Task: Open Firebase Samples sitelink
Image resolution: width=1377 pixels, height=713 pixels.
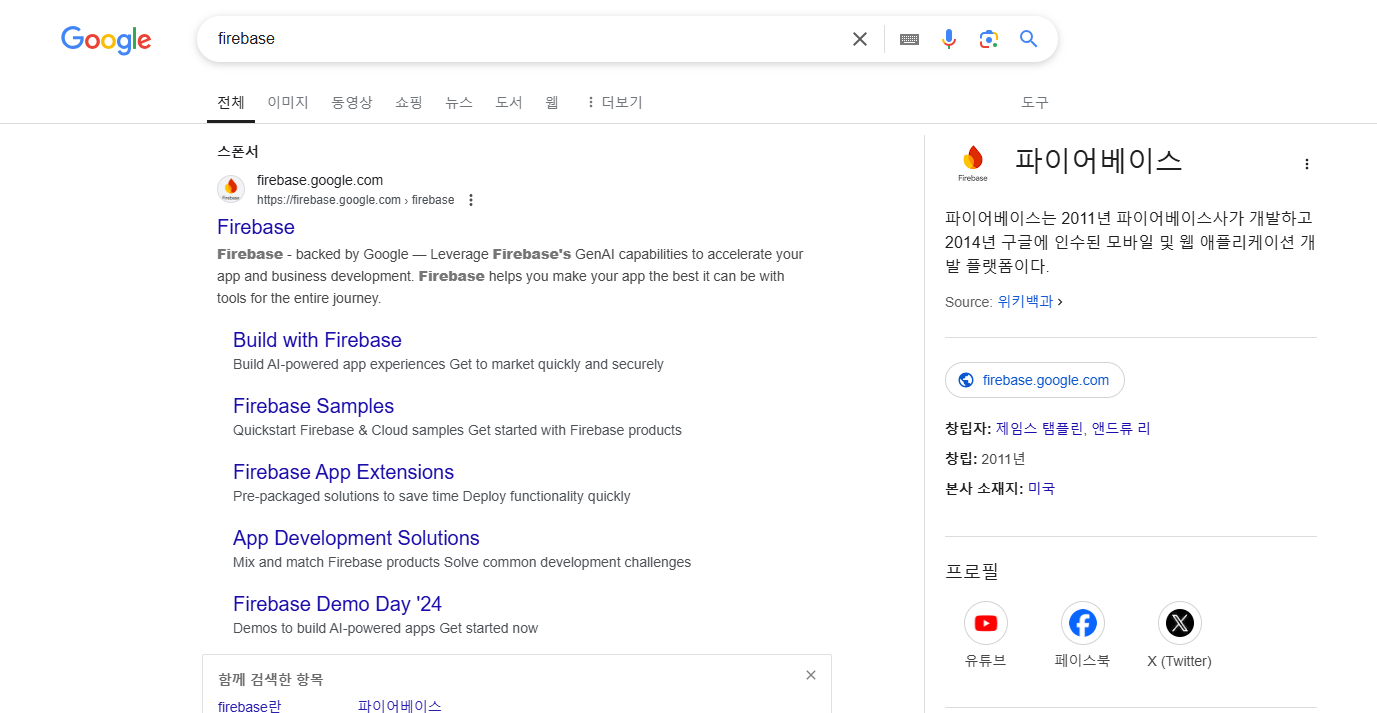Action: point(313,406)
